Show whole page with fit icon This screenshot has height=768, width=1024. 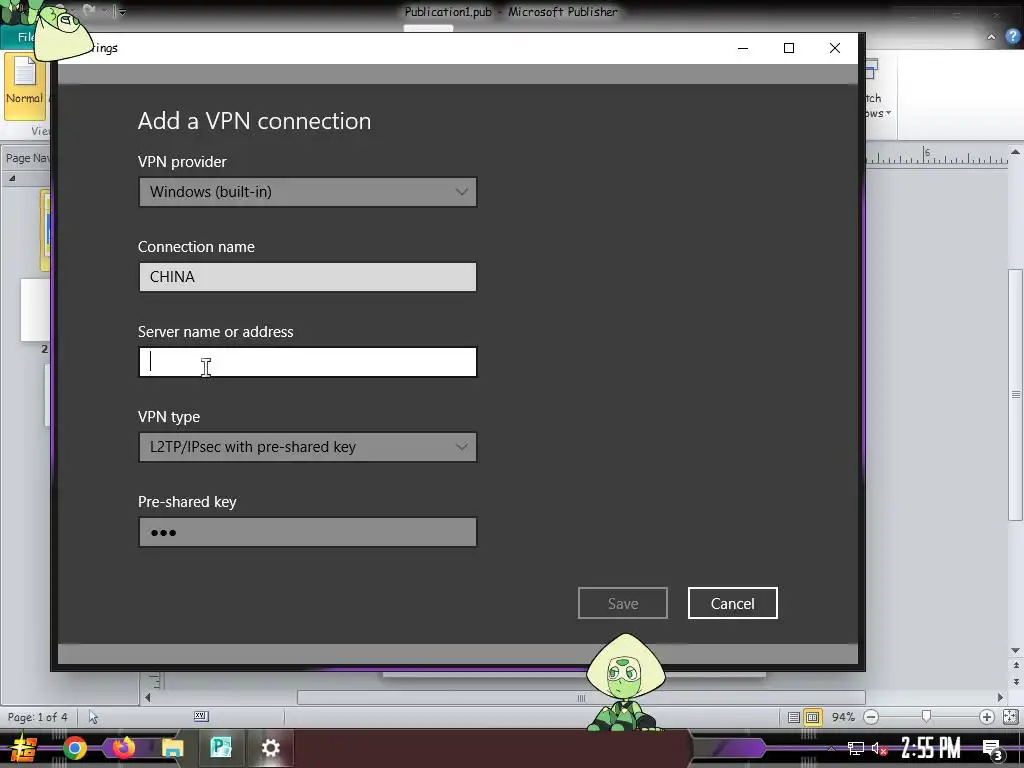click(1010, 717)
